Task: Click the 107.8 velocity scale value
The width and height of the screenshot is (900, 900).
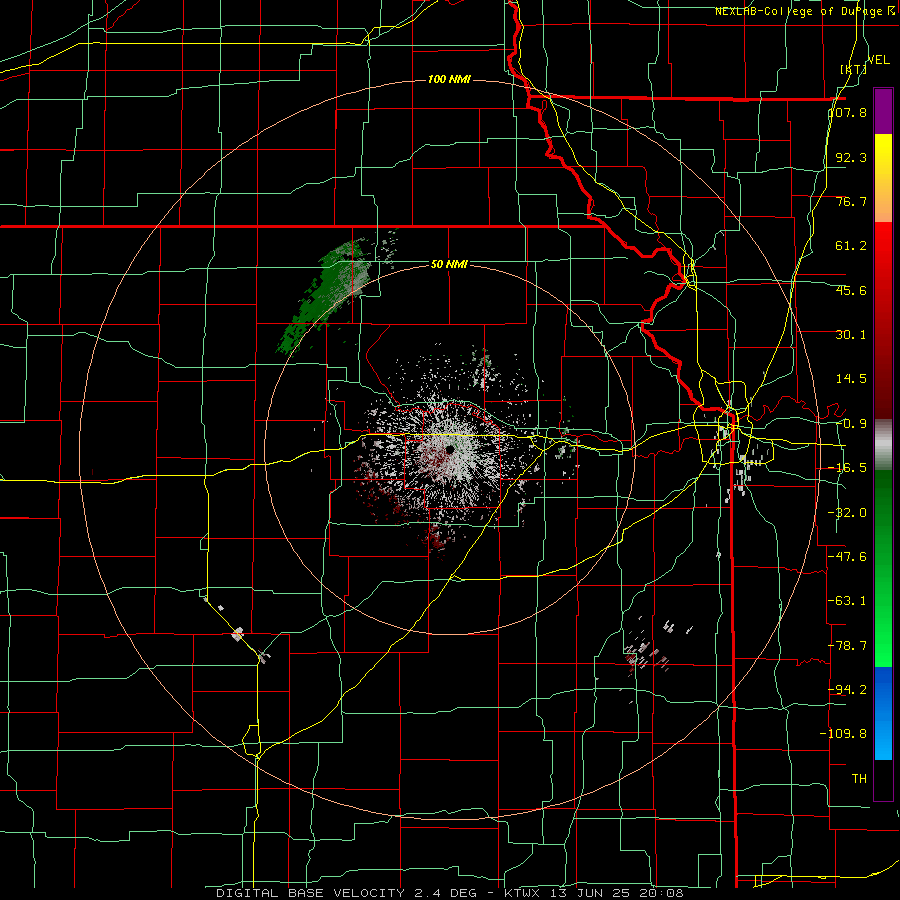Action: (x=848, y=112)
